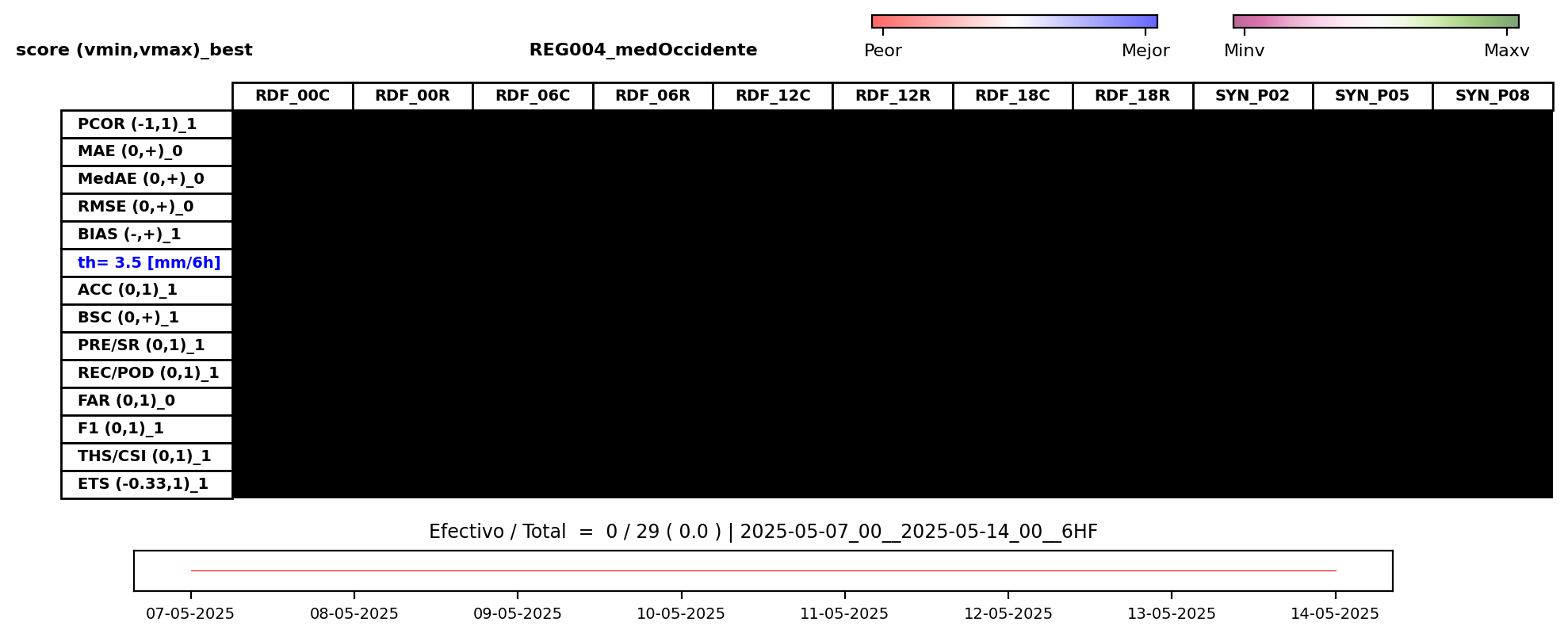Click the MedAE (0,+)_0 row label

(147, 180)
